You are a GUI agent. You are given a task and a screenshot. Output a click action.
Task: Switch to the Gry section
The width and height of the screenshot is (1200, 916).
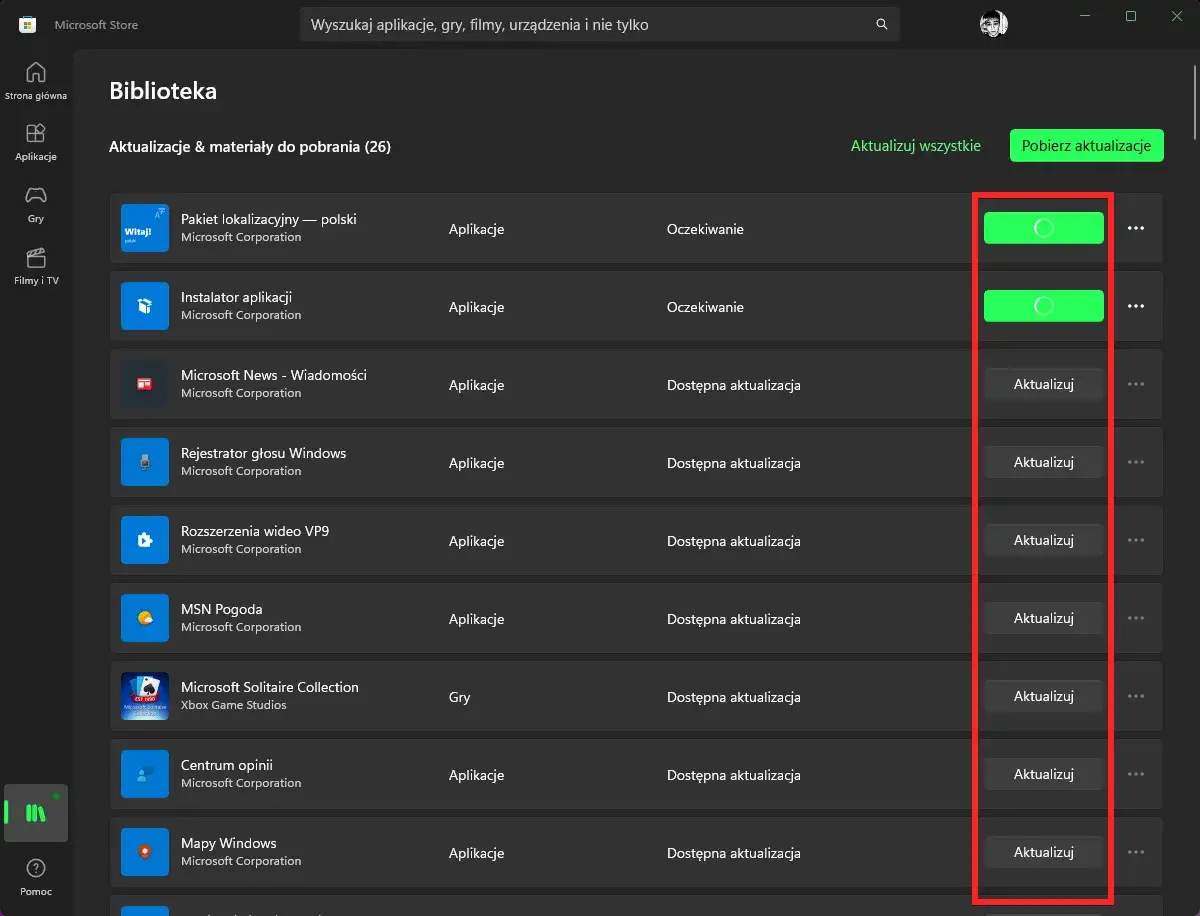[x=36, y=203]
